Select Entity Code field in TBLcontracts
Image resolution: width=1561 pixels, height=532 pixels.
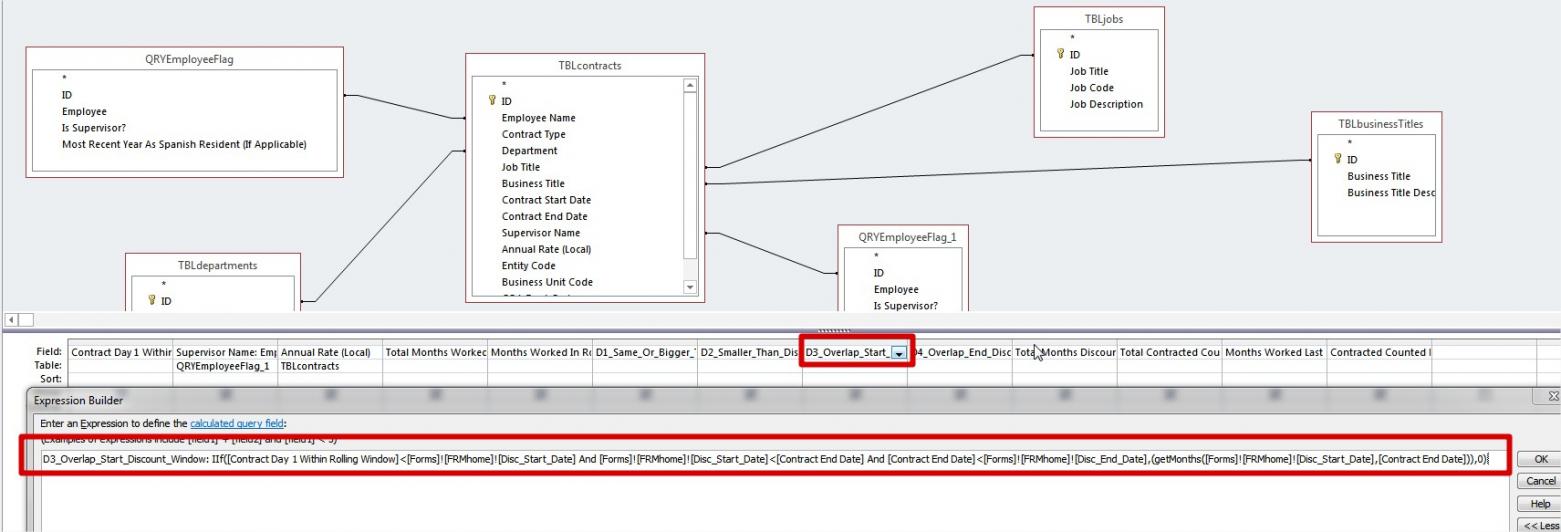click(528, 266)
